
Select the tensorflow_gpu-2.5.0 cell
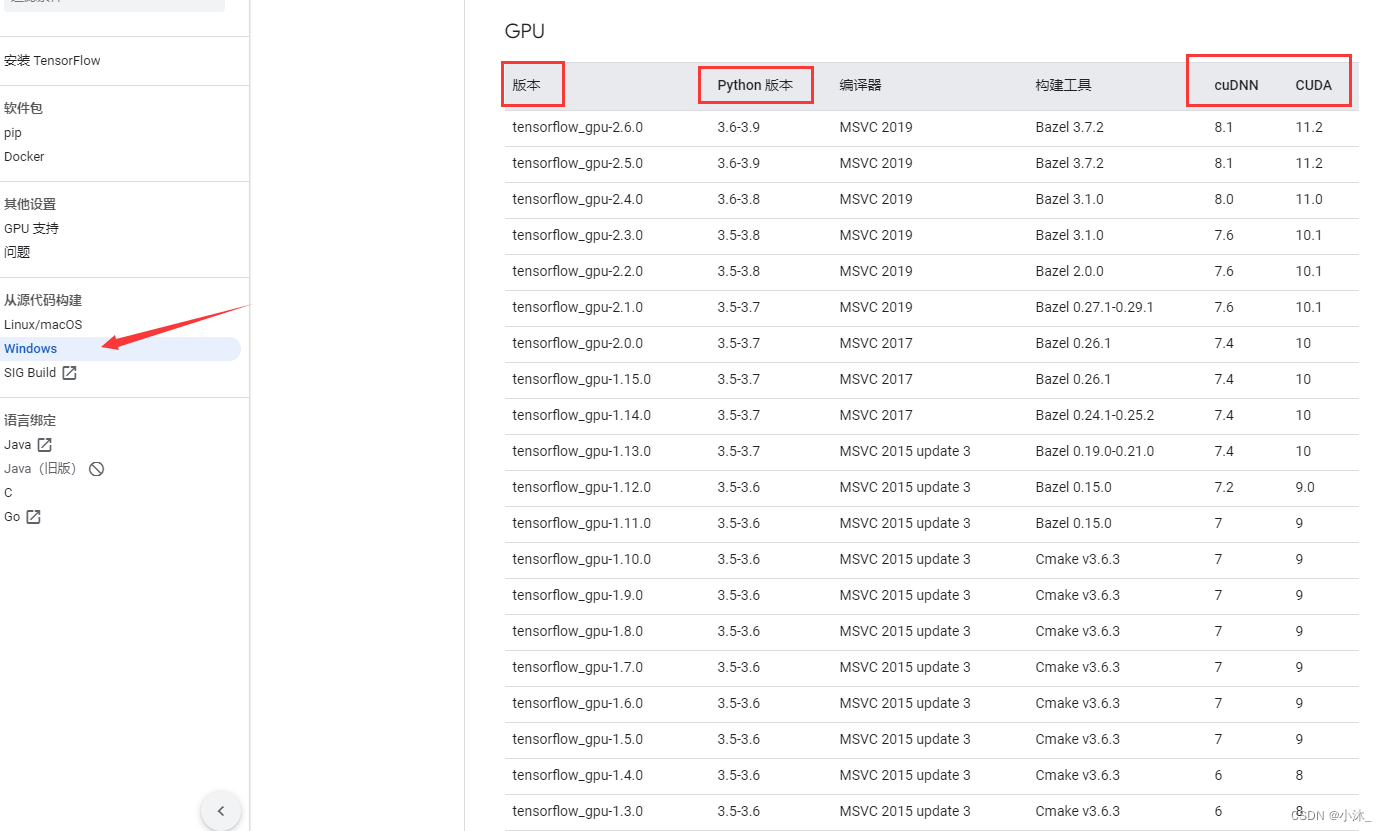coord(578,163)
